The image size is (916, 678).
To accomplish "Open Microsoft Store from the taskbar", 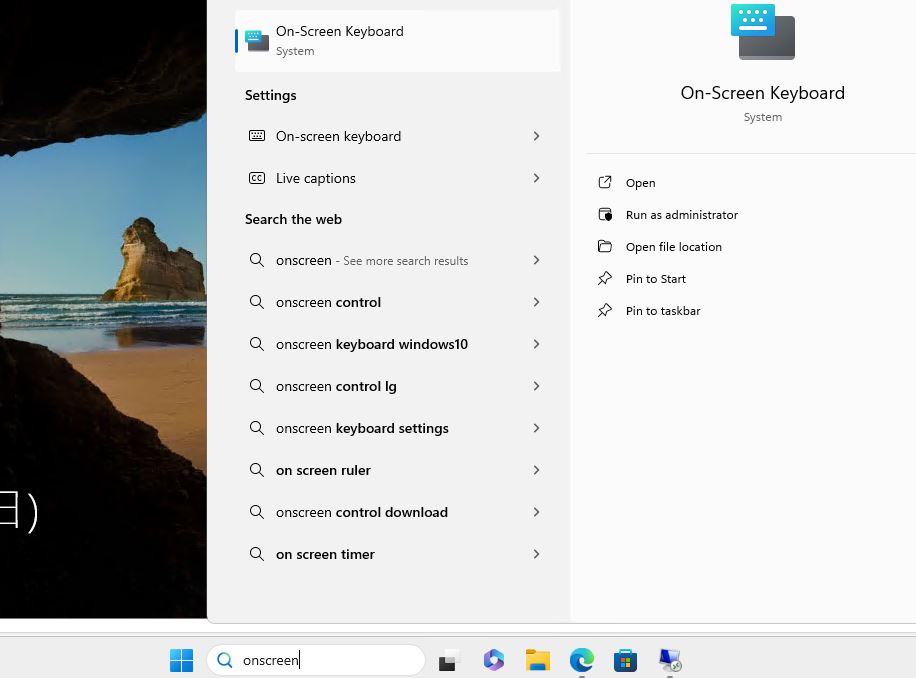I will click(x=625, y=660).
